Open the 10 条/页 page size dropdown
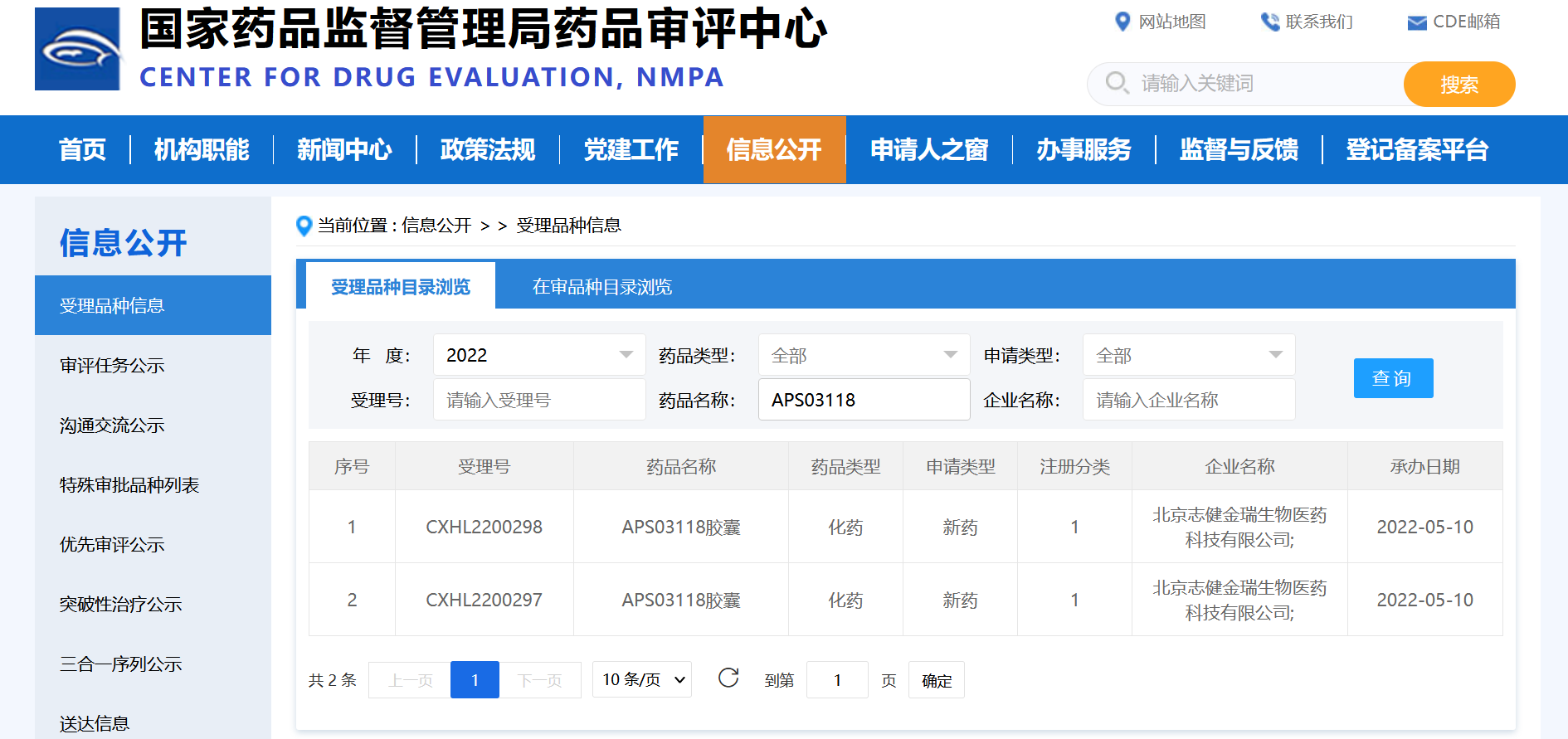The height and width of the screenshot is (739, 1568). click(642, 679)
